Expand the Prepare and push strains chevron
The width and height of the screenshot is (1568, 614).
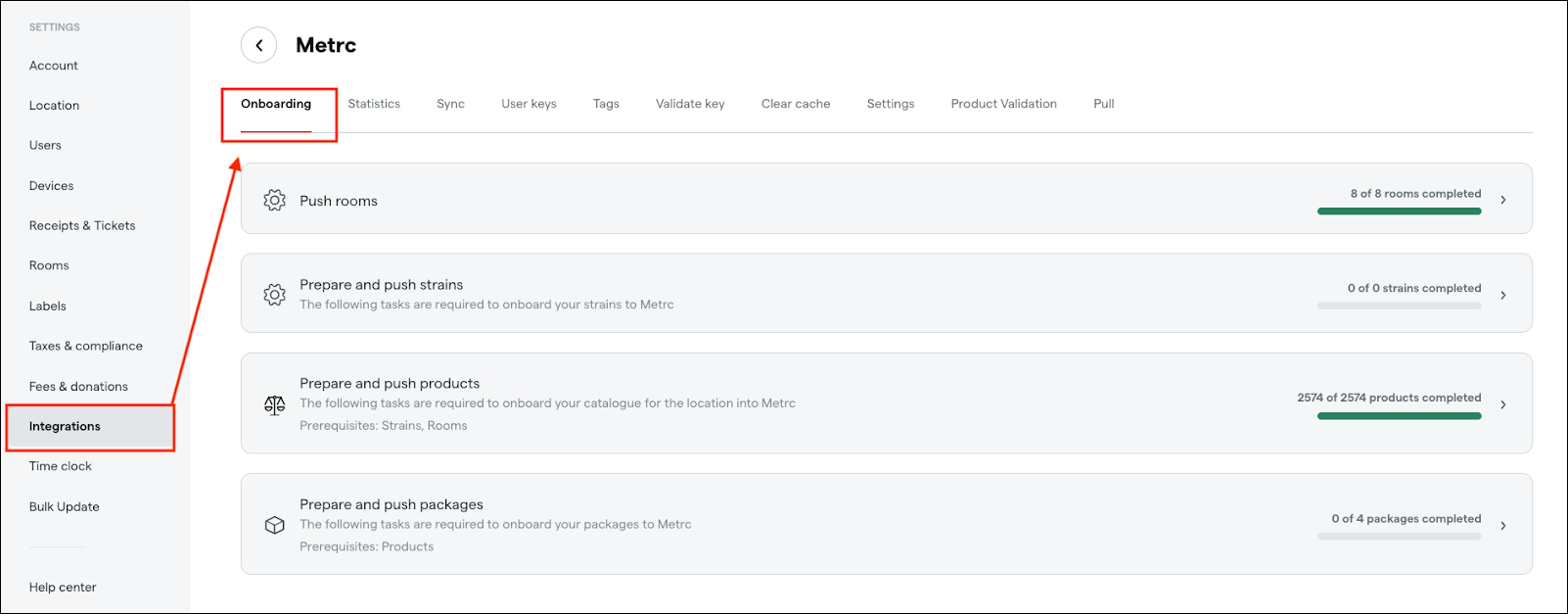(x=1503, y=295)
